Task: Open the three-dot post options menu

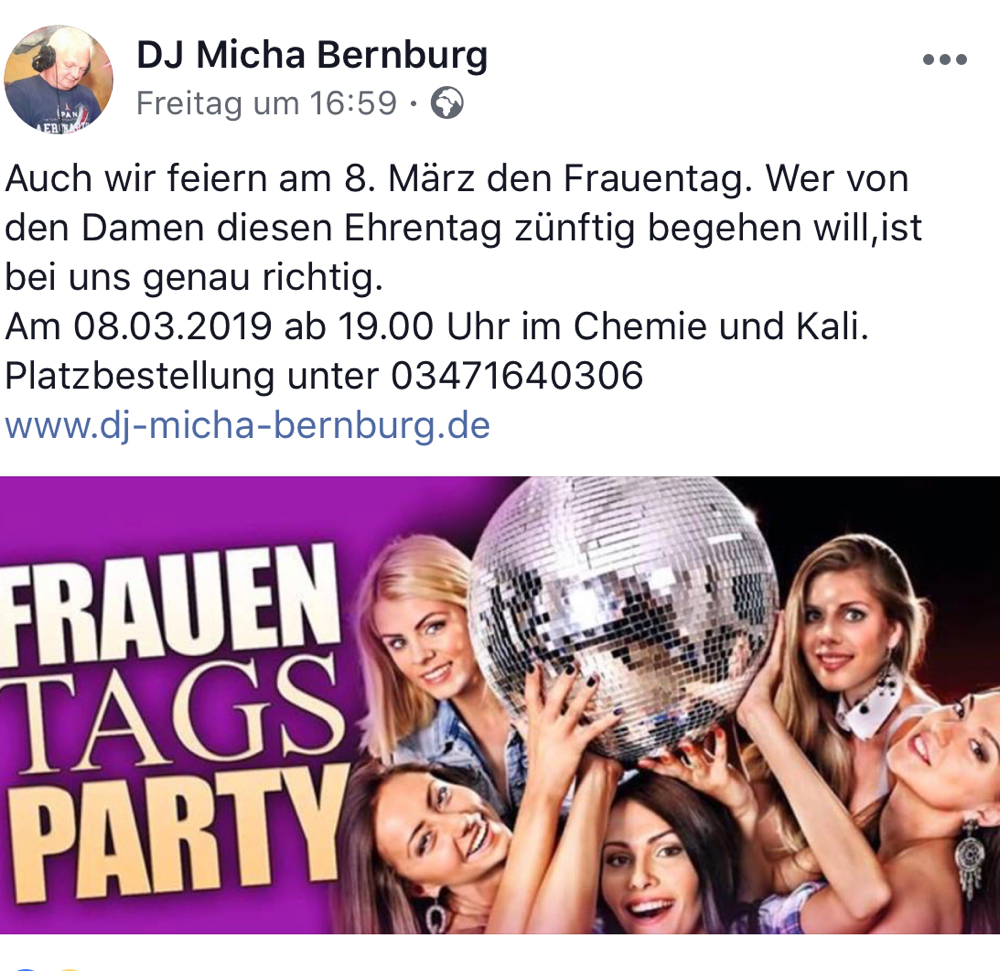Action: tap(945, 60)
